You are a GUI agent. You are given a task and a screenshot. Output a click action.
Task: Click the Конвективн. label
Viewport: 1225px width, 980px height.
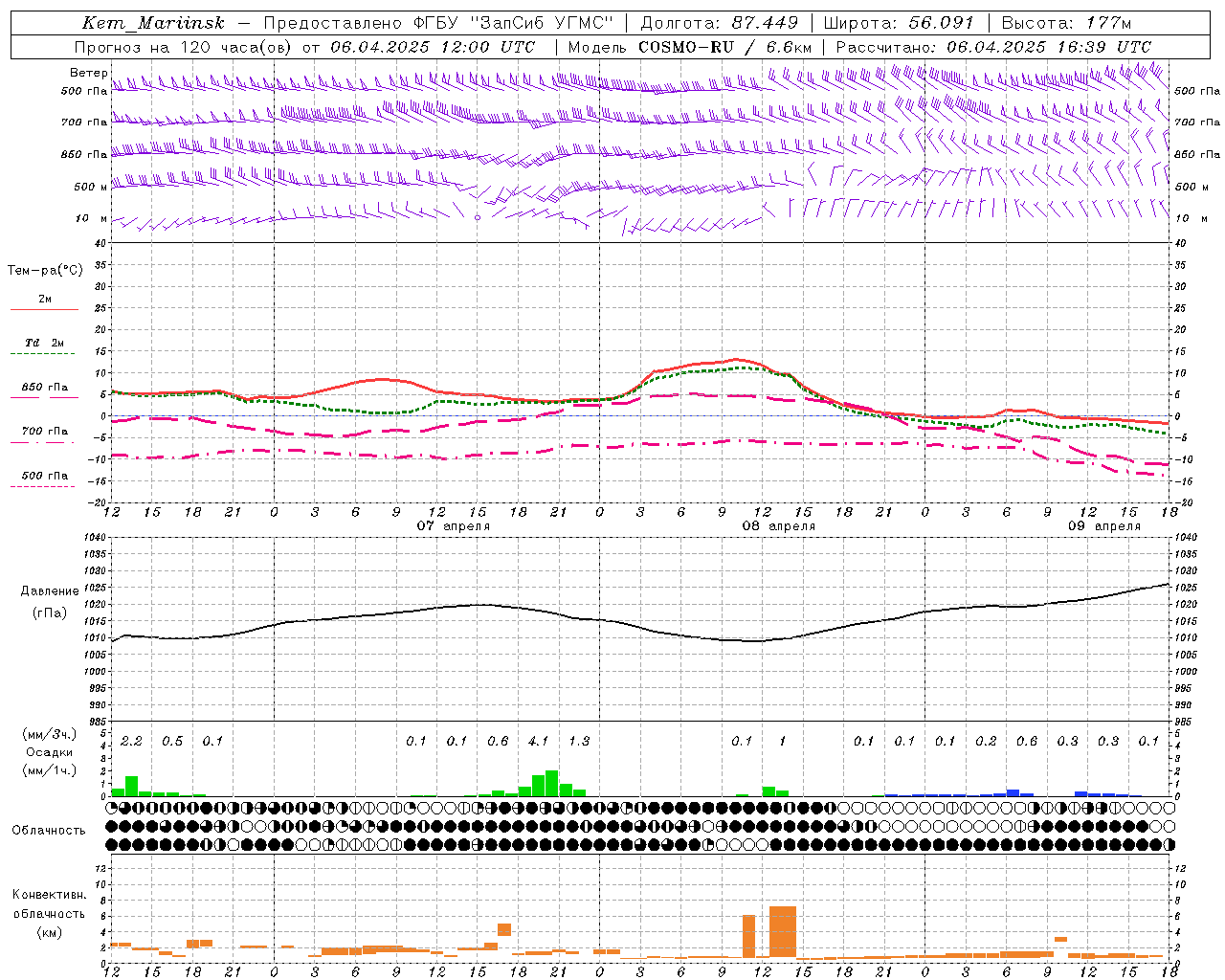tap(50, 895)
